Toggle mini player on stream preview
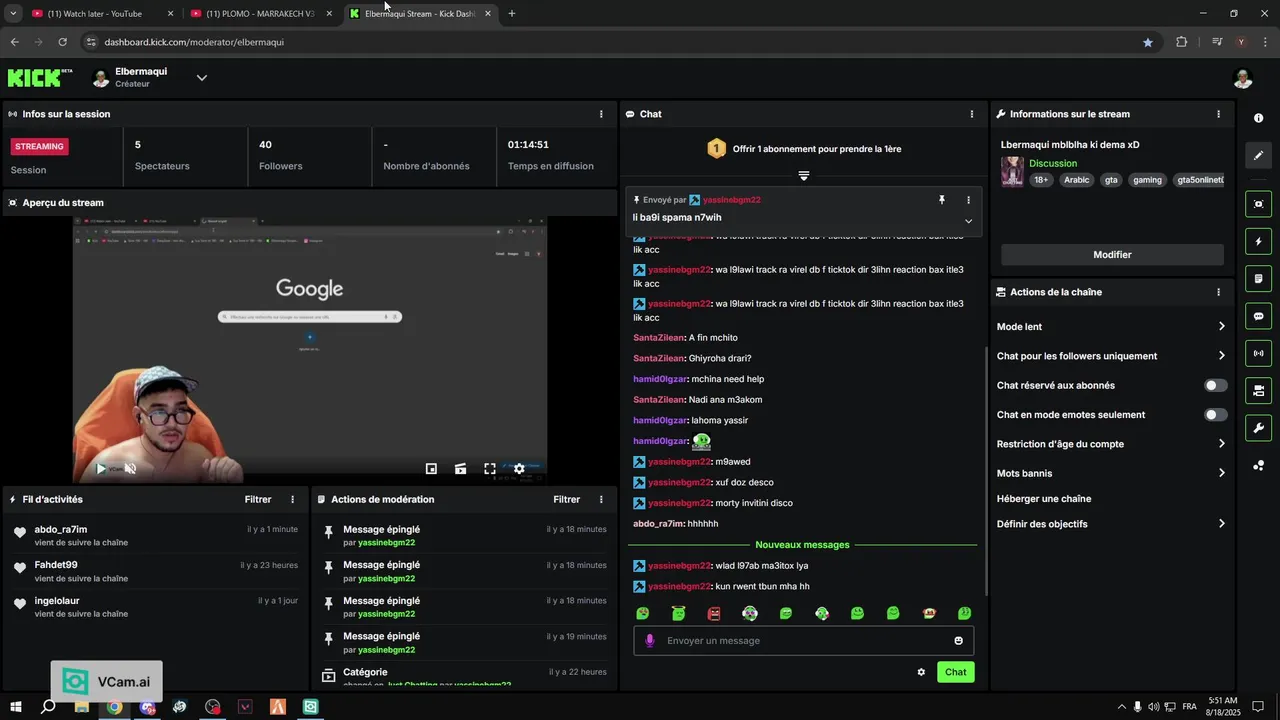This screenshot has height=720, width=1280. click(x=431, y=468)
